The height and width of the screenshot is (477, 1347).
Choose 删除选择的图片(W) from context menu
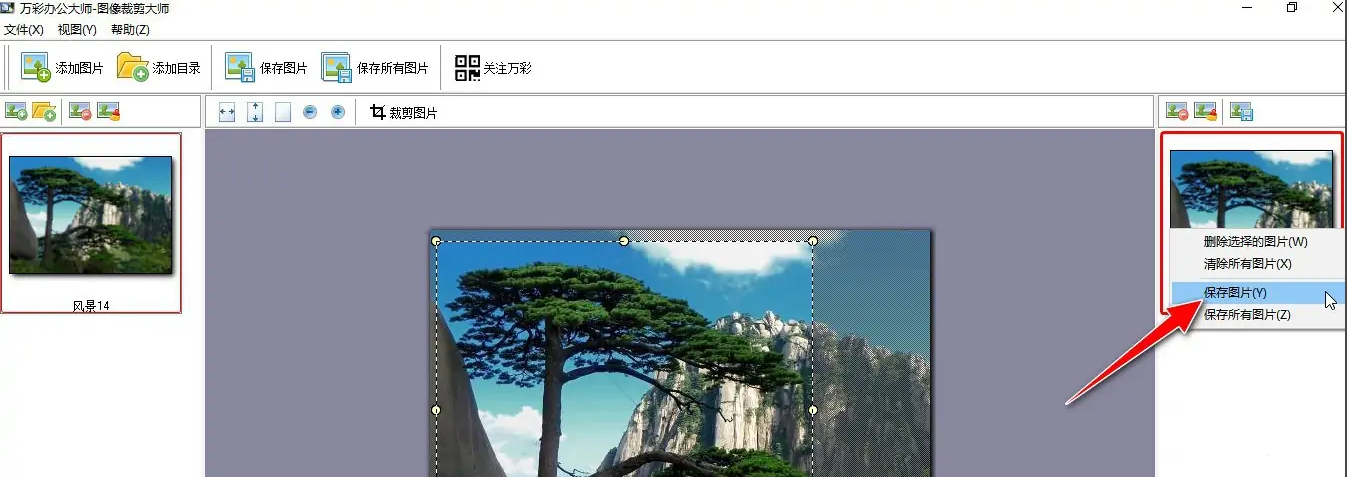(1258, 241)
